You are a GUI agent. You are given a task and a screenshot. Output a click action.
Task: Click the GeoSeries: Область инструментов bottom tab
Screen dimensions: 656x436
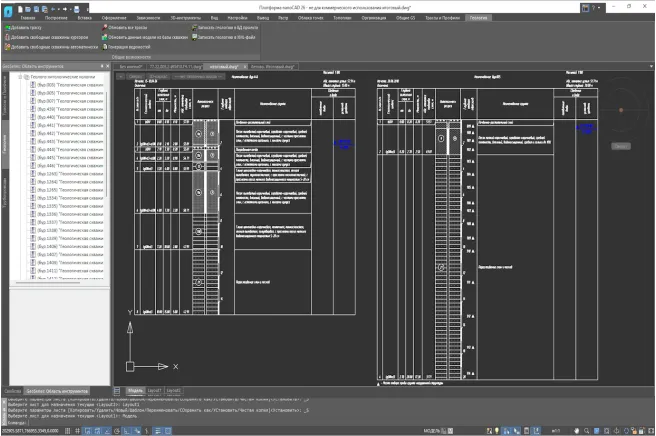[57, 390]
